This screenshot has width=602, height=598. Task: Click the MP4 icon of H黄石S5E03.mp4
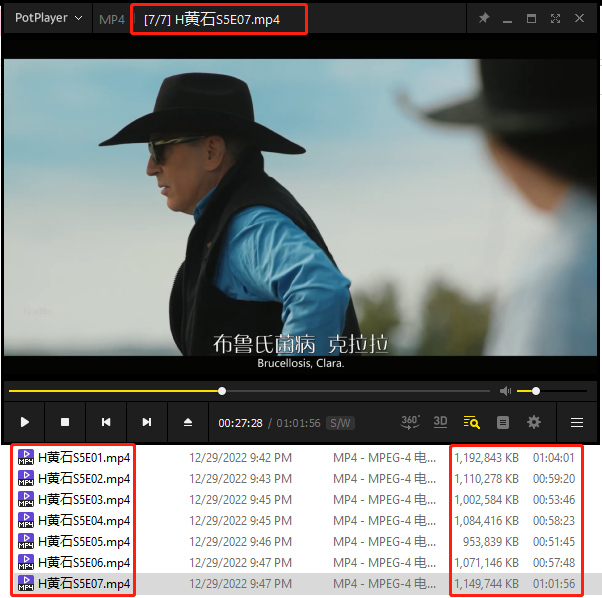coord(26,499)
